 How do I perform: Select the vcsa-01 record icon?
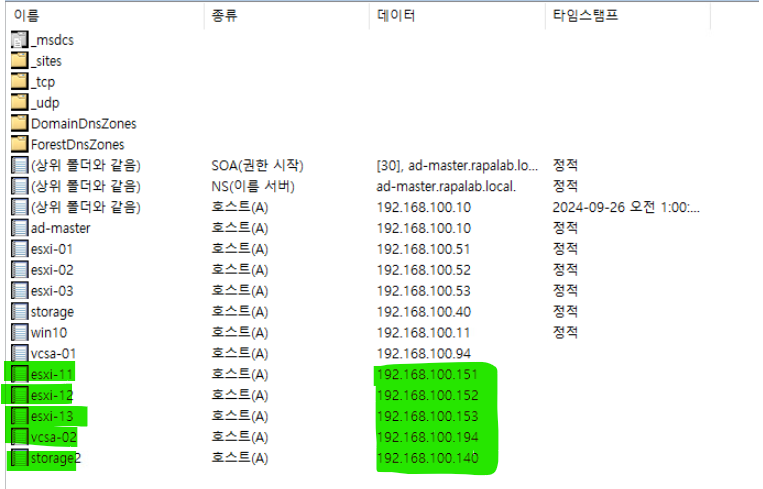click(19, 354)
